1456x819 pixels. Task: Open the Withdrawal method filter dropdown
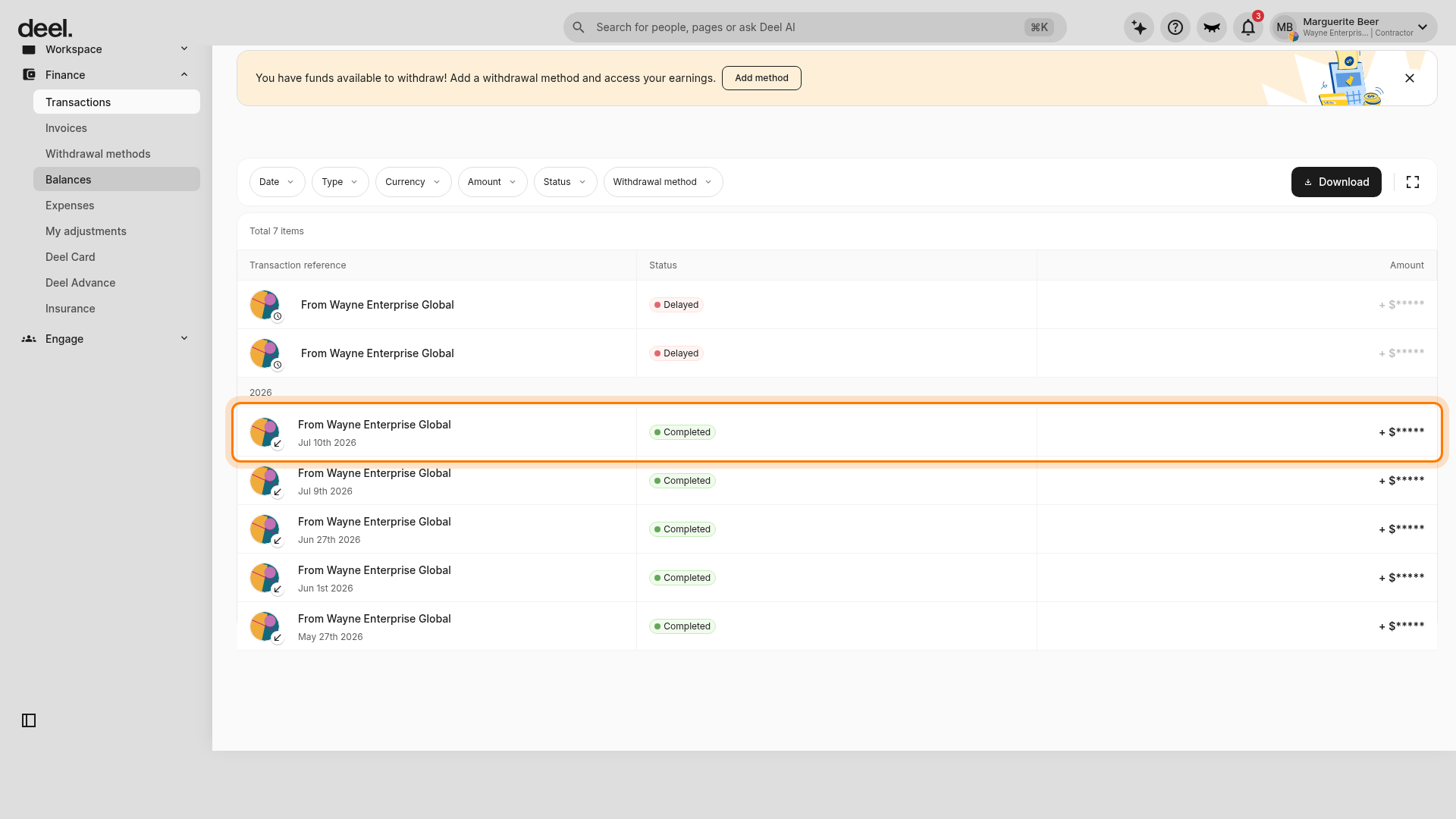664,182
